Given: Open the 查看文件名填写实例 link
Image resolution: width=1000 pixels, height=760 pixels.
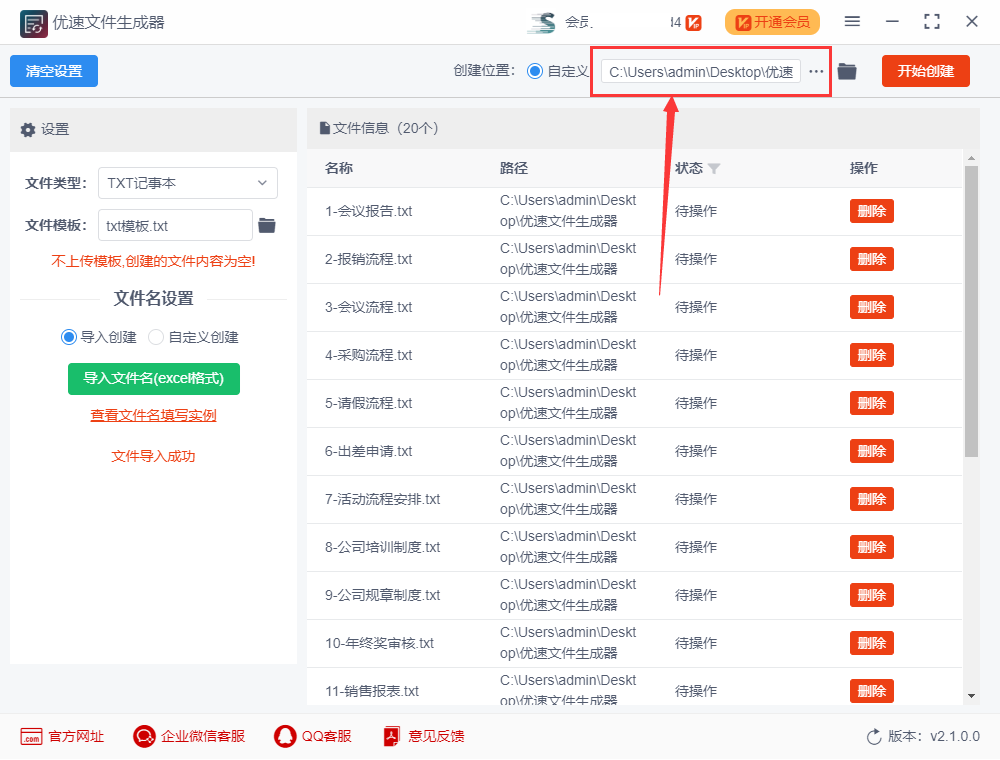Looking at the screenshot, I should [x=152, y=413].
